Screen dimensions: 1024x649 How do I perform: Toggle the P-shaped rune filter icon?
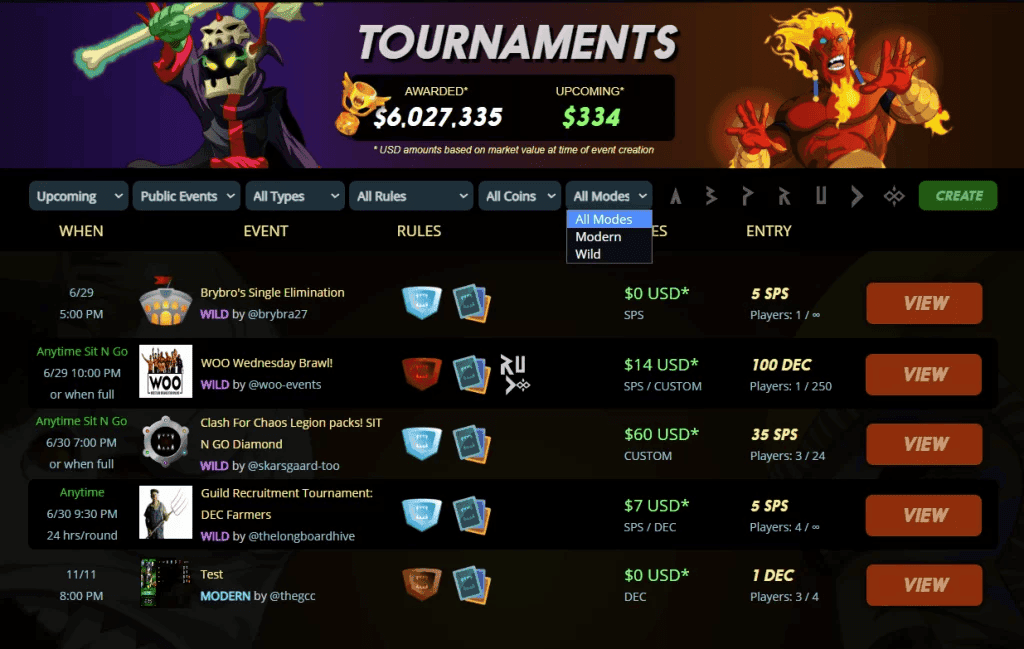[x=747, y=196]
